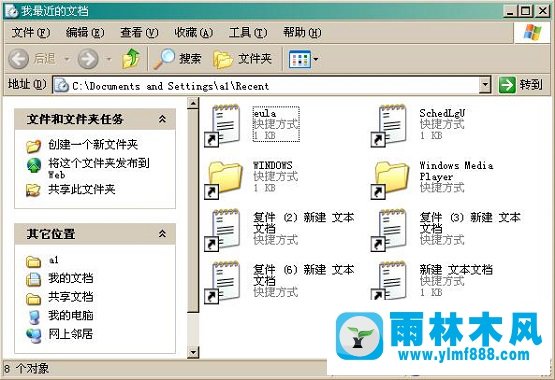Select the 新建 文本文档 shortcut icon

pyautogui.click(x=389, y=282)
